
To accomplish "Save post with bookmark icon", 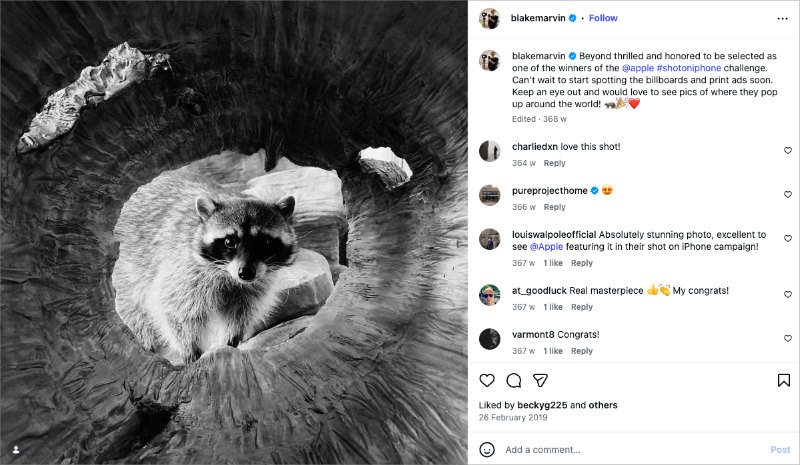I will 784,380.
